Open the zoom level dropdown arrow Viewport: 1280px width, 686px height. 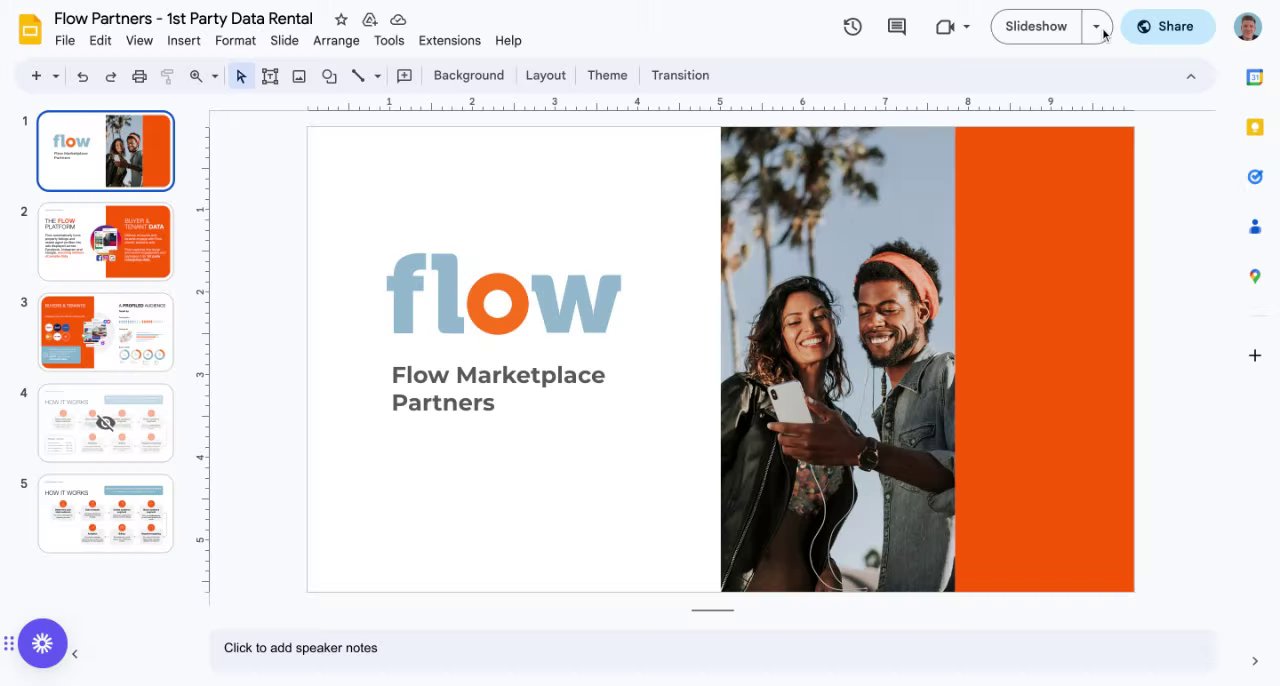pyautogui.click(x=215, y=76)
